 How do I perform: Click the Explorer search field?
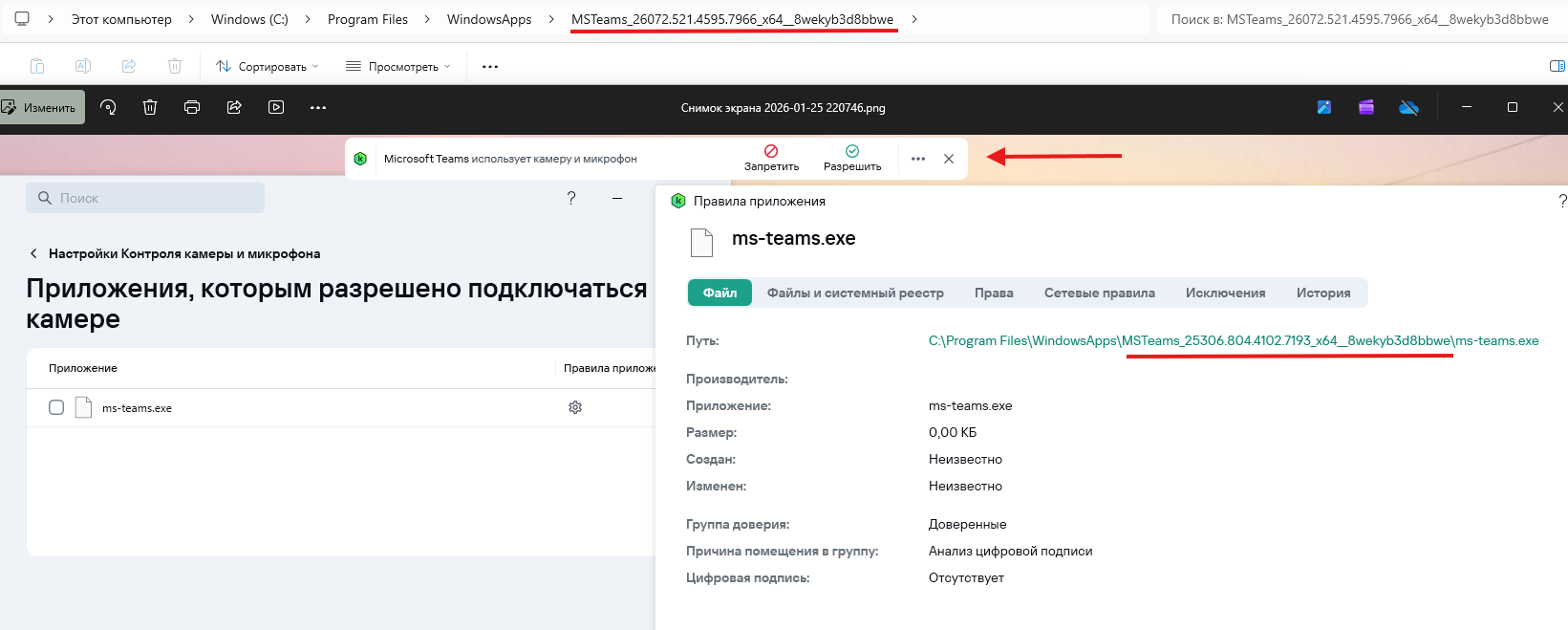coord(1362,19)
